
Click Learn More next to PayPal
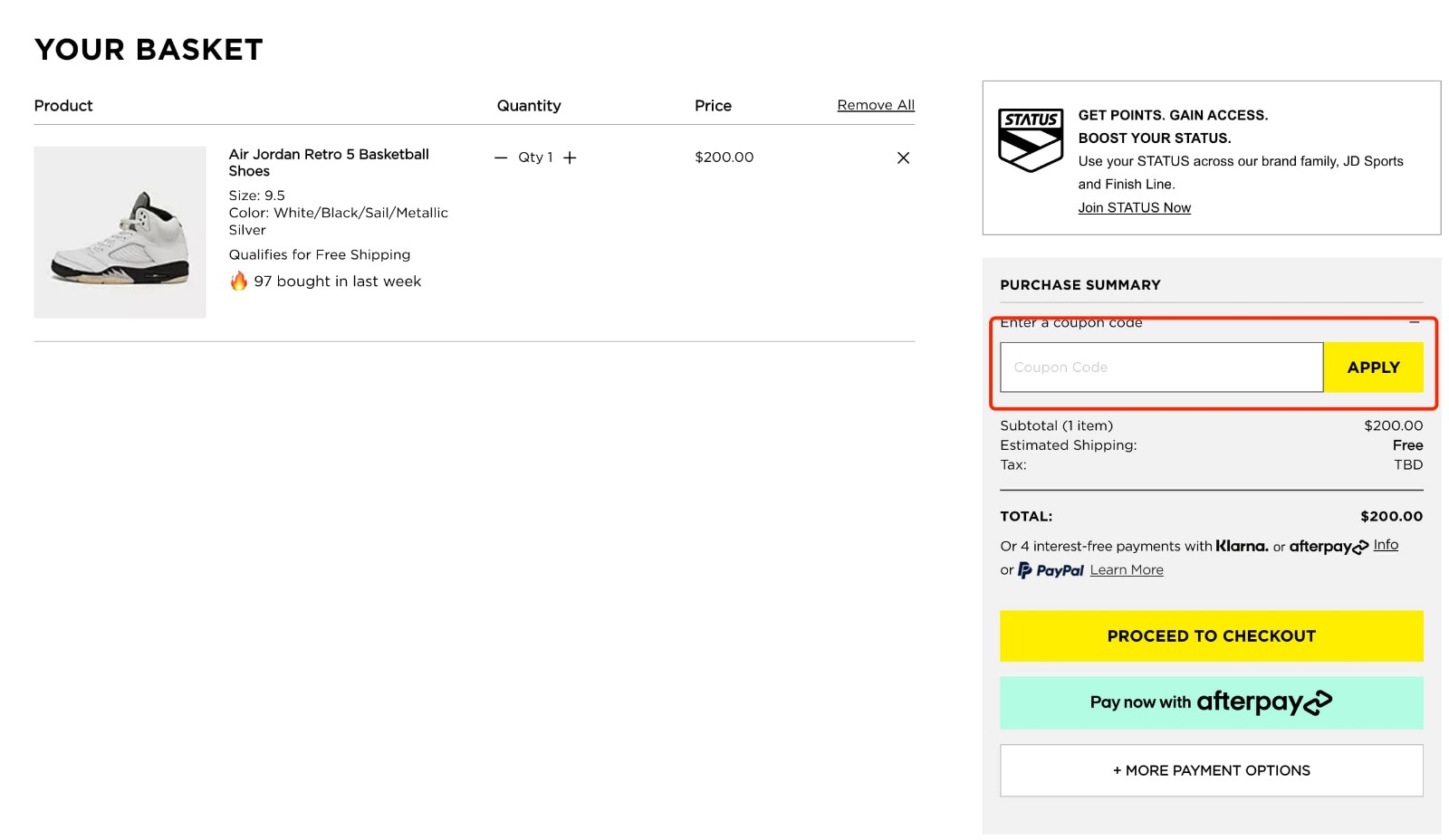point(1126,569)
